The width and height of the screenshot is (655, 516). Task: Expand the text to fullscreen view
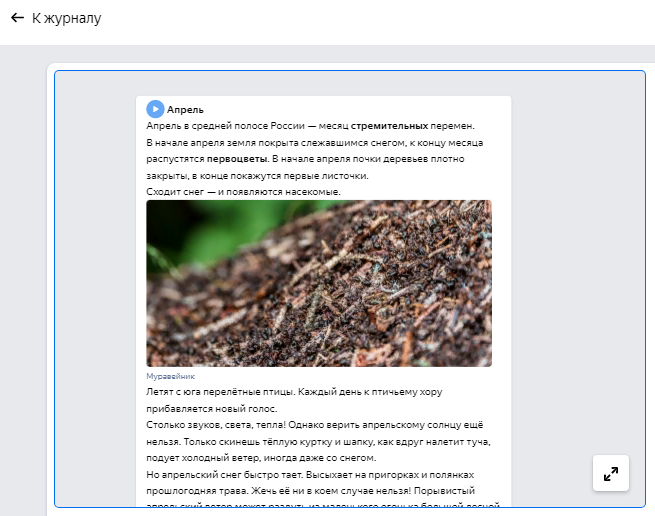click(x=611, y=473)
